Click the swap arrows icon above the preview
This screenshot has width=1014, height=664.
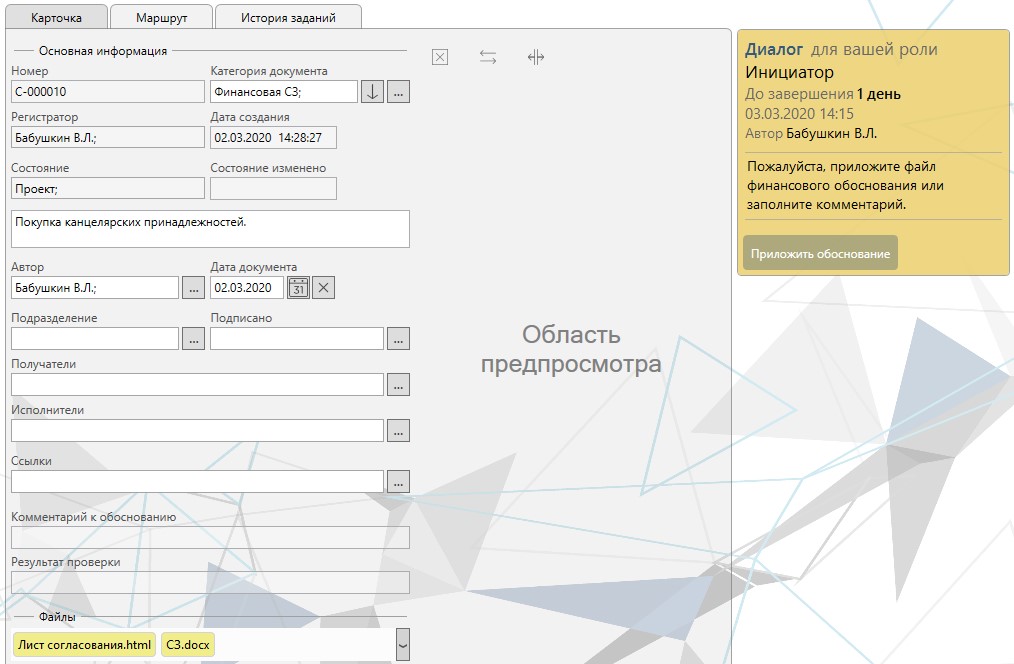[488, 58]
